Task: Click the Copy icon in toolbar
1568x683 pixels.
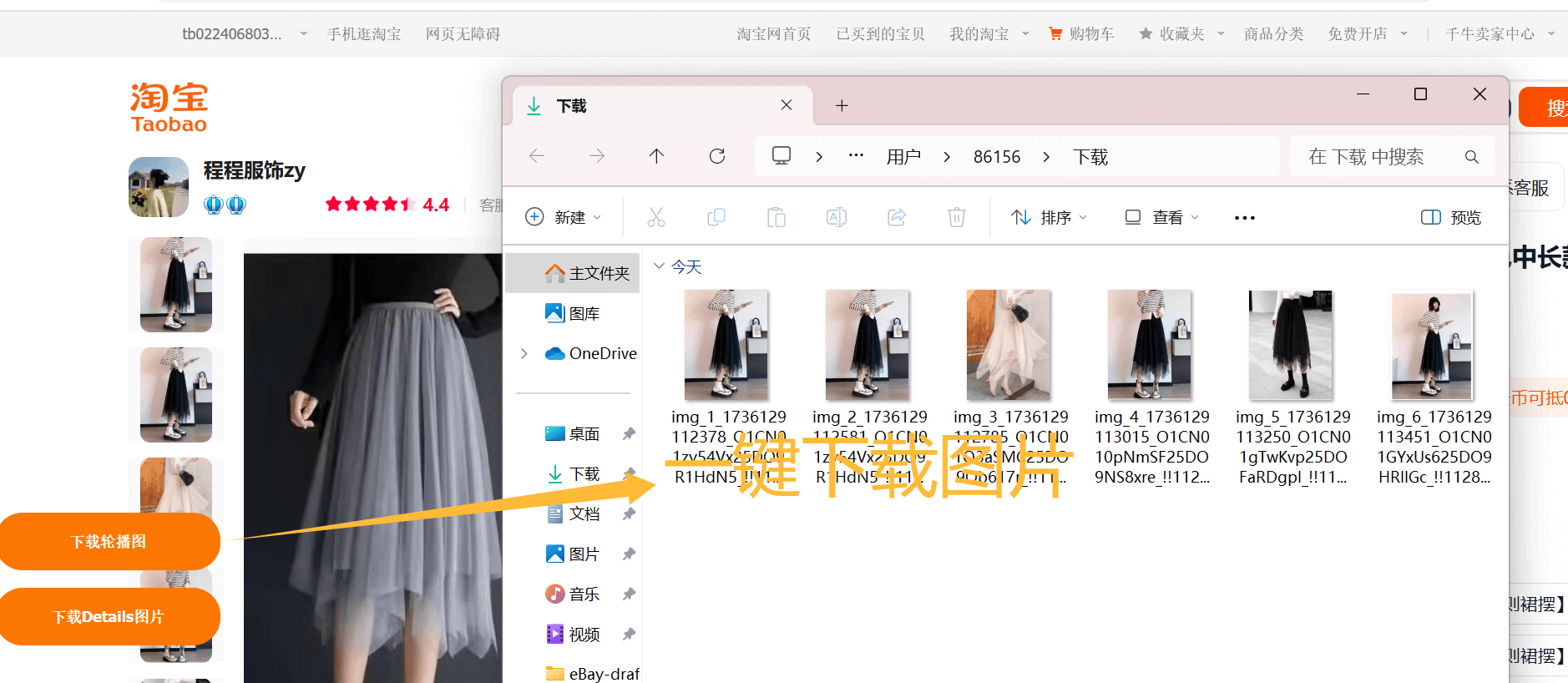Action: pos(716,217)
